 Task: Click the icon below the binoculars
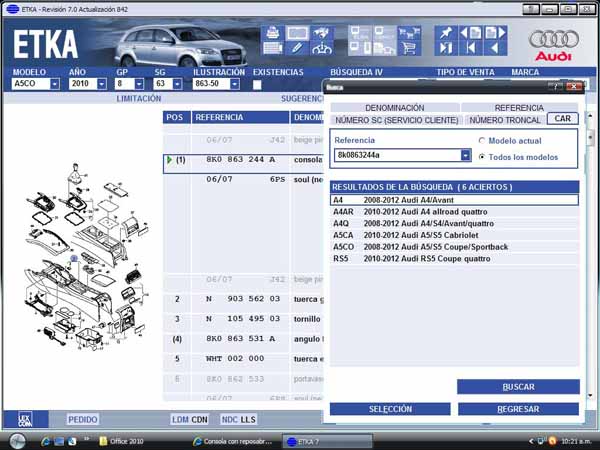(x=321, y=48)
